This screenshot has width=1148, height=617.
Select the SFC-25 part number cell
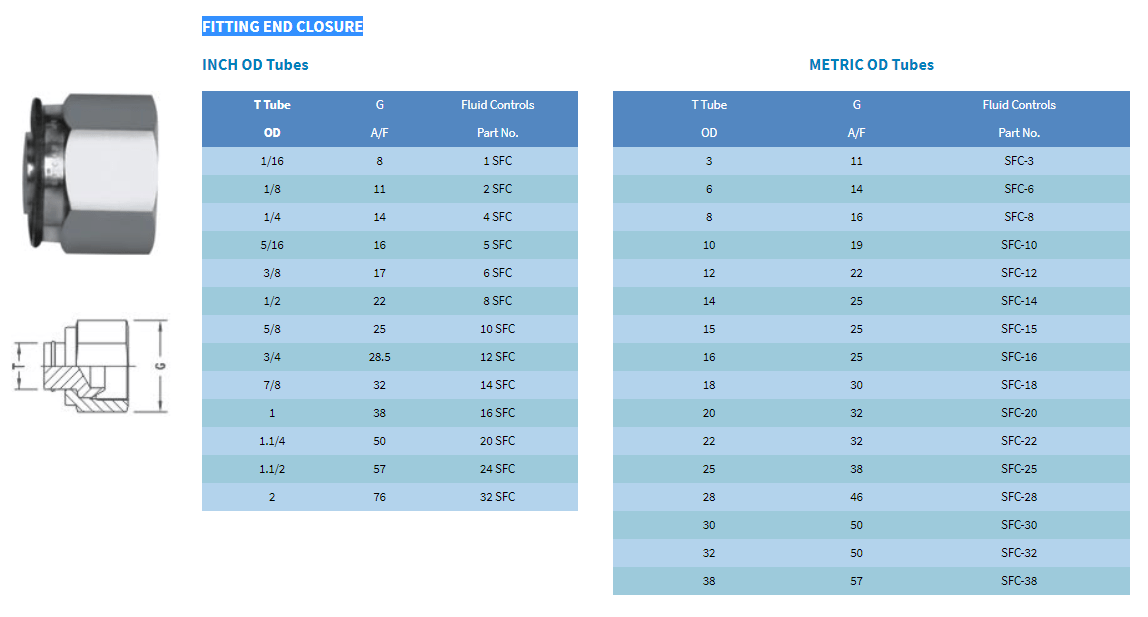point(1019,469)
